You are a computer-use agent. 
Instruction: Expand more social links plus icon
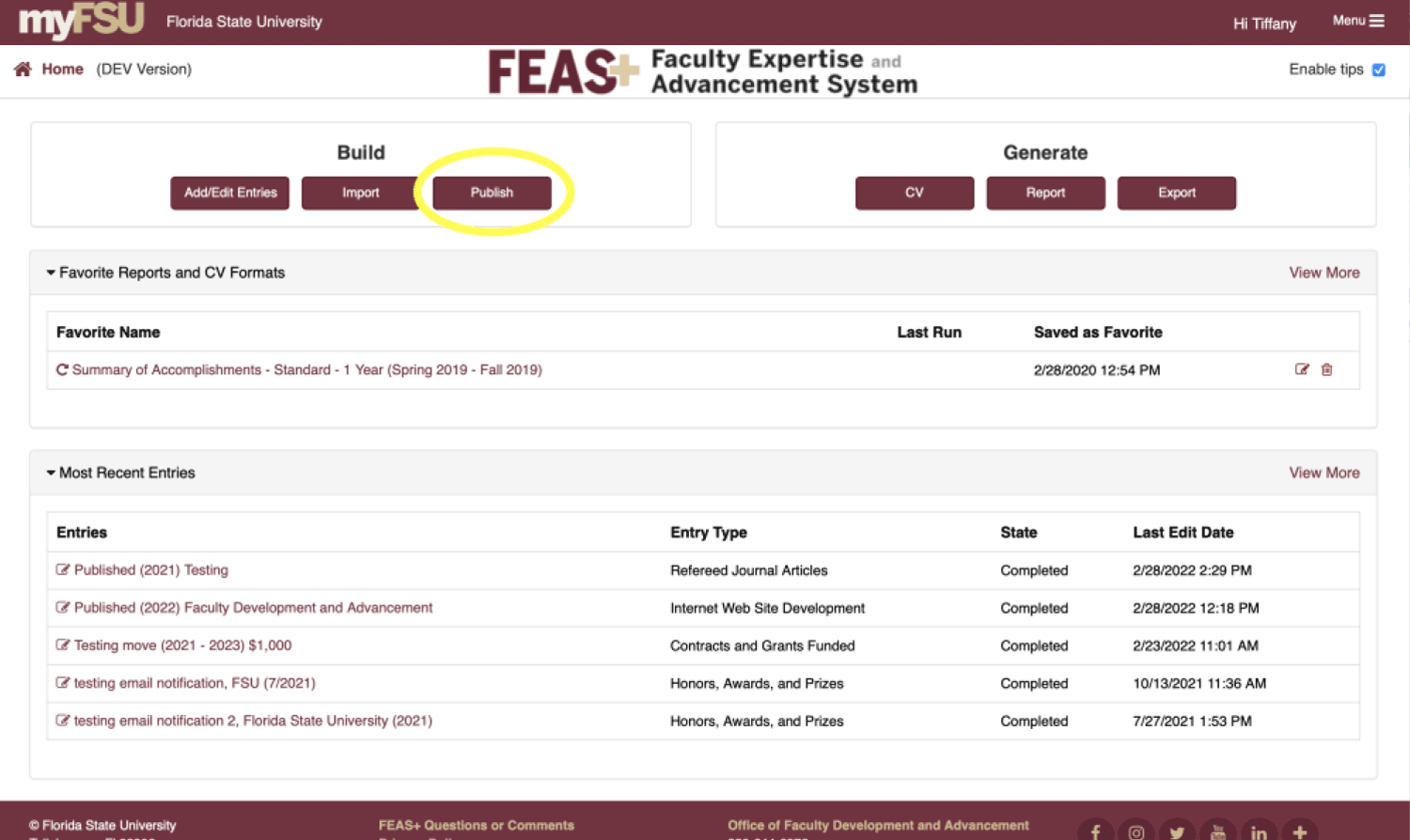click(x=1300, y=832)
